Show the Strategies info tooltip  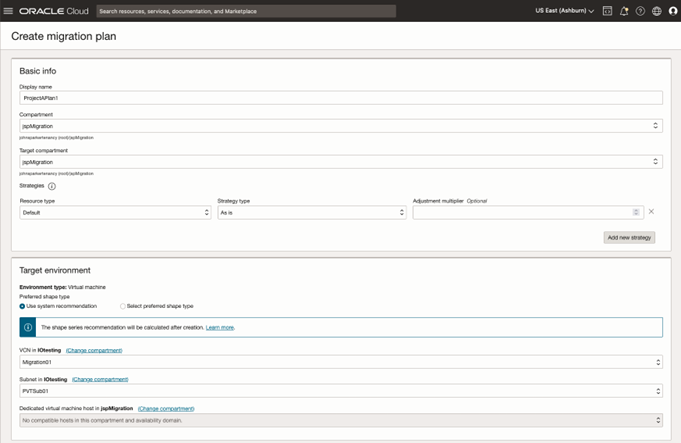52,186
